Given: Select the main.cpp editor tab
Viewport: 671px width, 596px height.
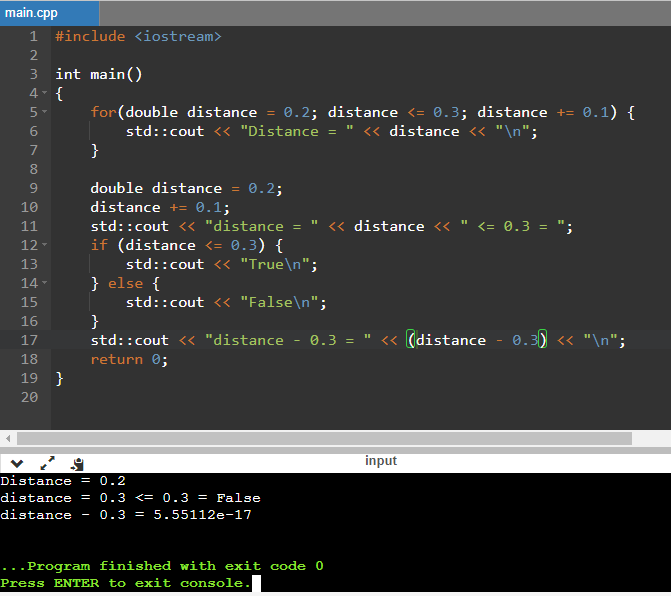Looking at the screenshot, I should pyautogui.click(x=49, y=13).
